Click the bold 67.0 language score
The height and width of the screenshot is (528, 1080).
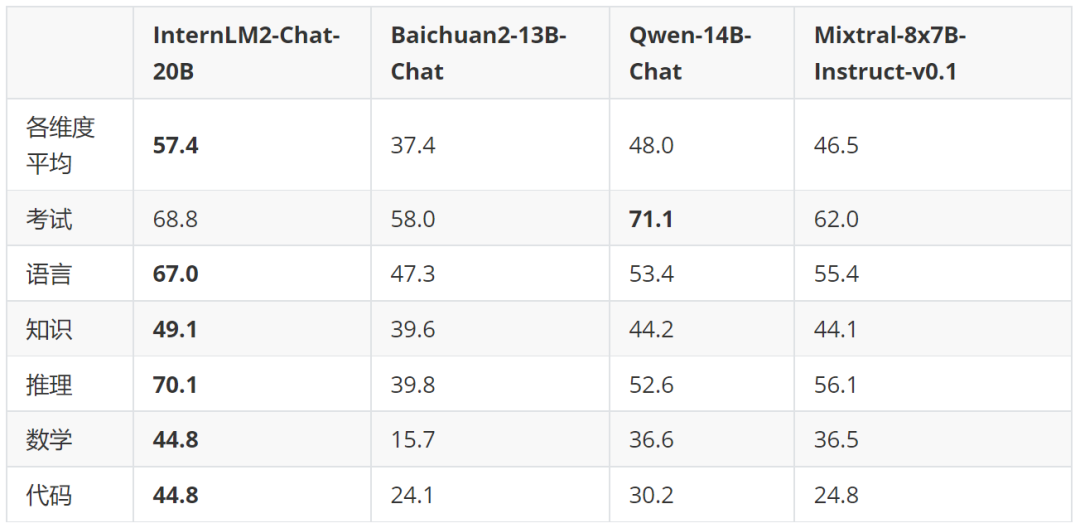click(x=176, y=274)
